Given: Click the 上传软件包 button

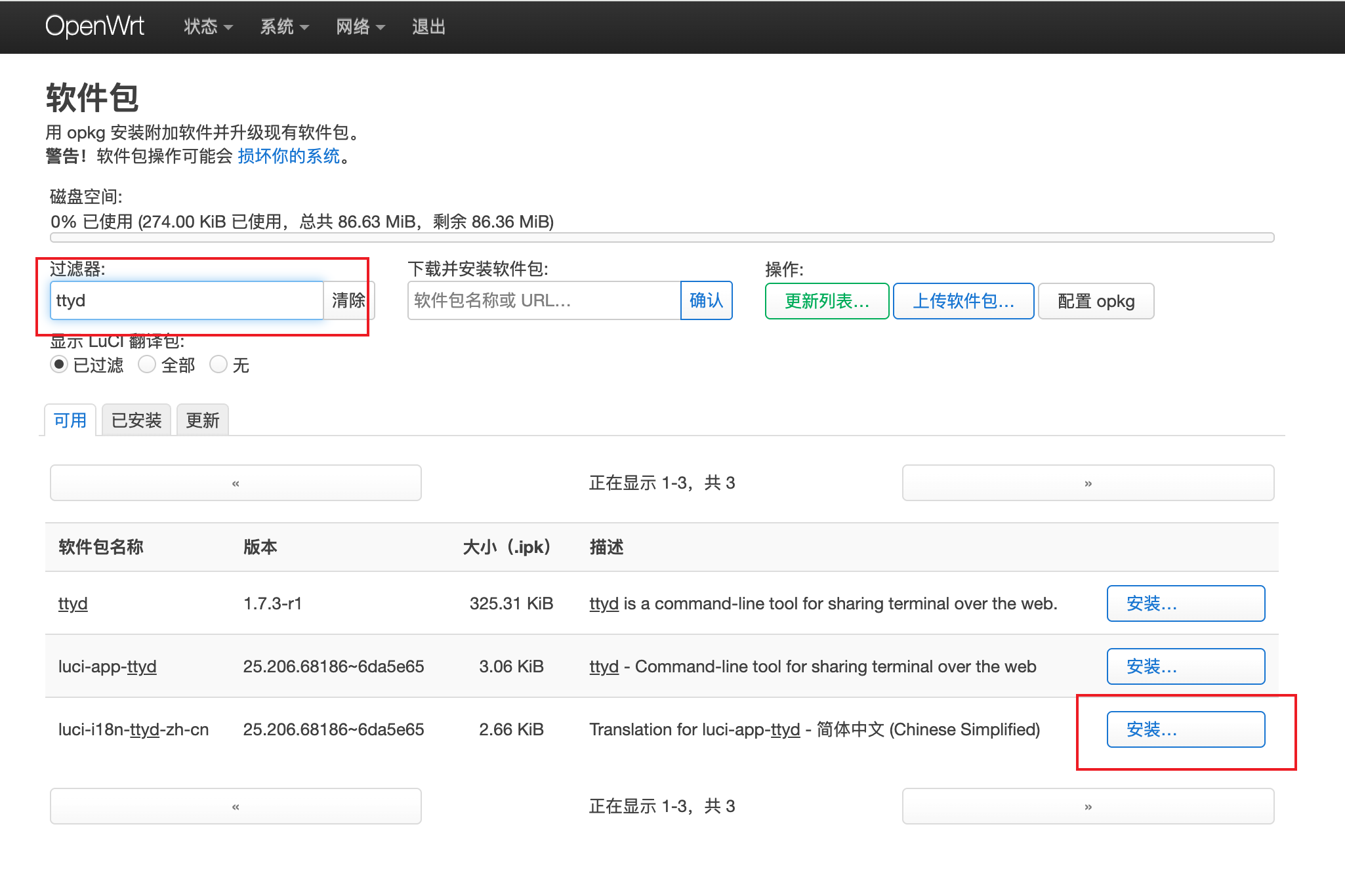Looking at the screenshot, I should 963,301.
